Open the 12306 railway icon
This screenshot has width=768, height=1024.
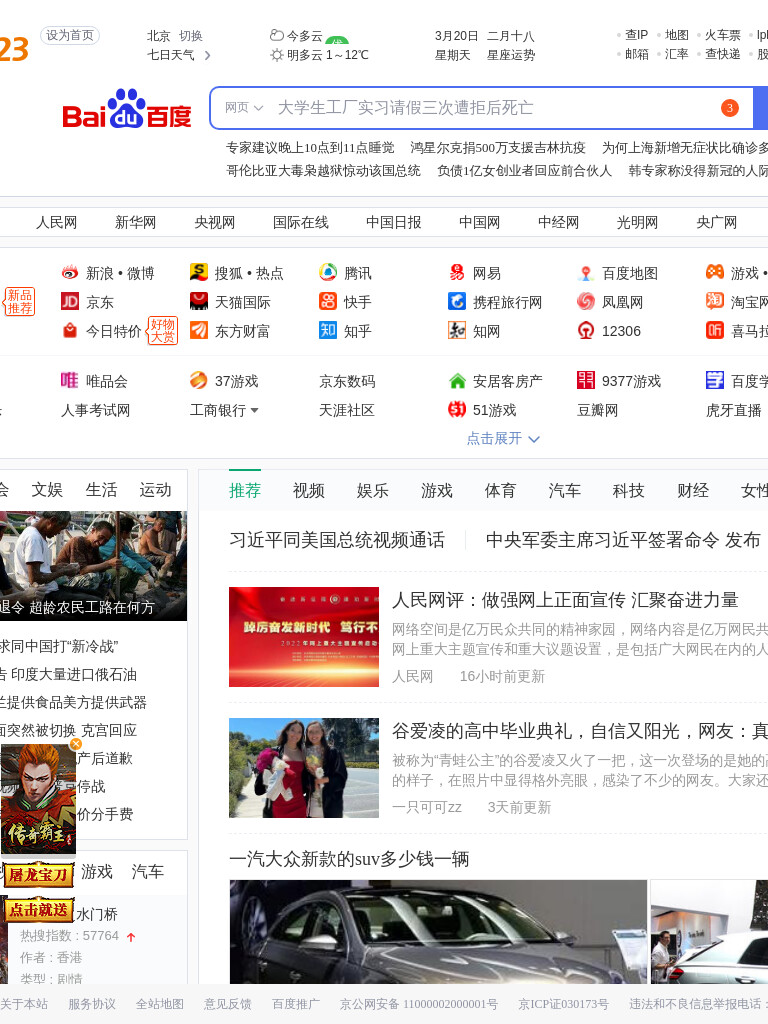586,330
